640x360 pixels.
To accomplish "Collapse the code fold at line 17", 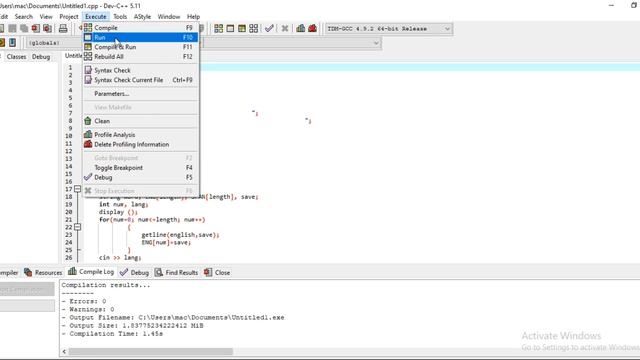I will pyautogui.click(x=77, y=189).
